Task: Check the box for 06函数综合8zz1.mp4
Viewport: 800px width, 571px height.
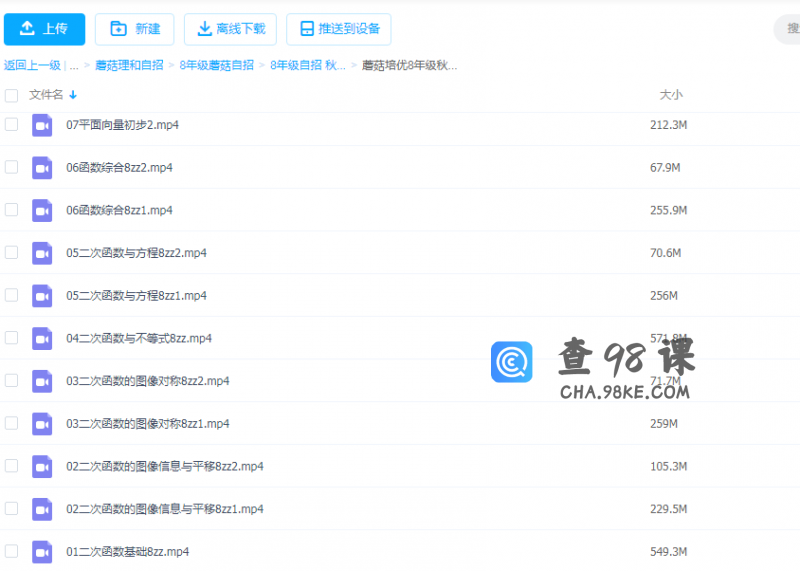Action: (11, 210)
